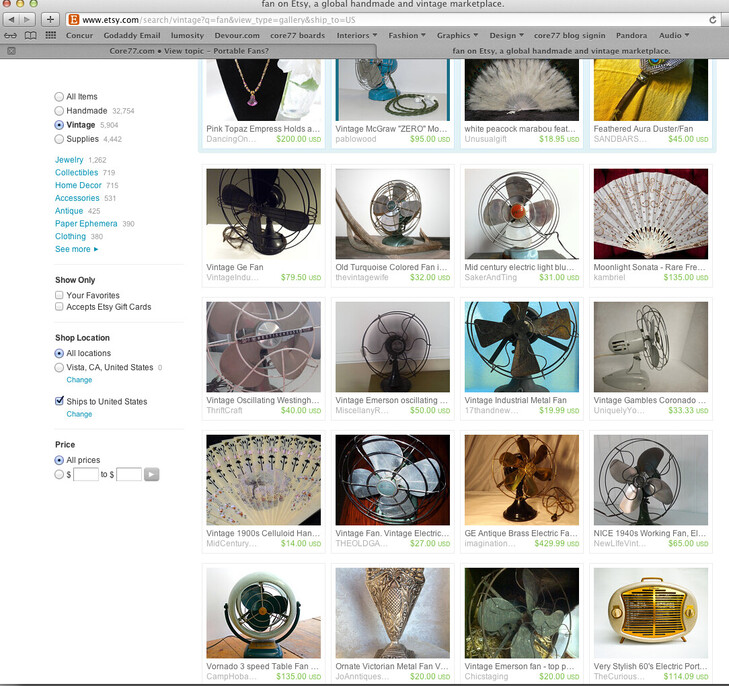
Task: Switch to the Core77.com Portable Fans tab
Action: (189, 51)
